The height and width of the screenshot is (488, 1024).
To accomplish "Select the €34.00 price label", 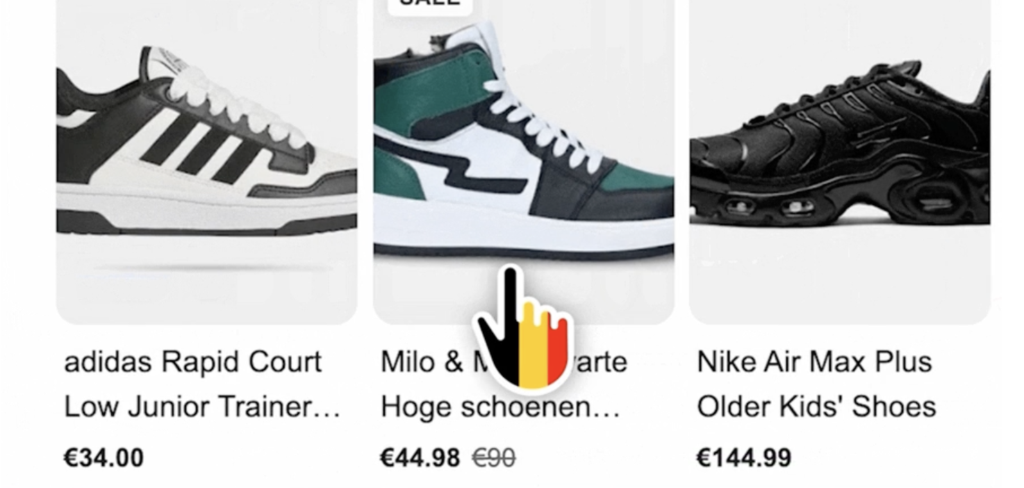I will tap(104, 458).
